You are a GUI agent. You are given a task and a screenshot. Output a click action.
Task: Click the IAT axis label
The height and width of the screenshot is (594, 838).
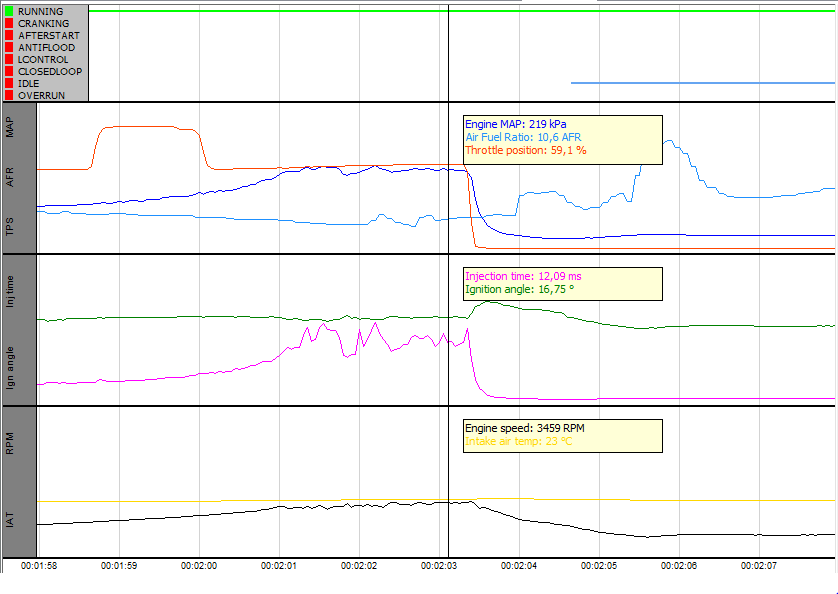pos(10,520)
